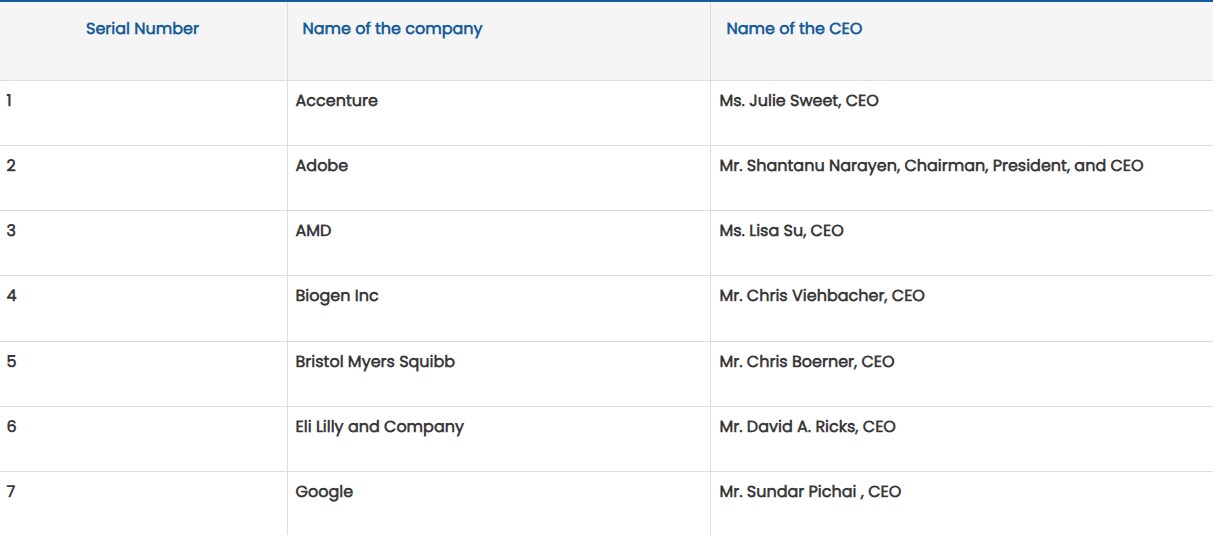
Task: Click Eli Lilly and Company cell
Action: pos(380,427)
